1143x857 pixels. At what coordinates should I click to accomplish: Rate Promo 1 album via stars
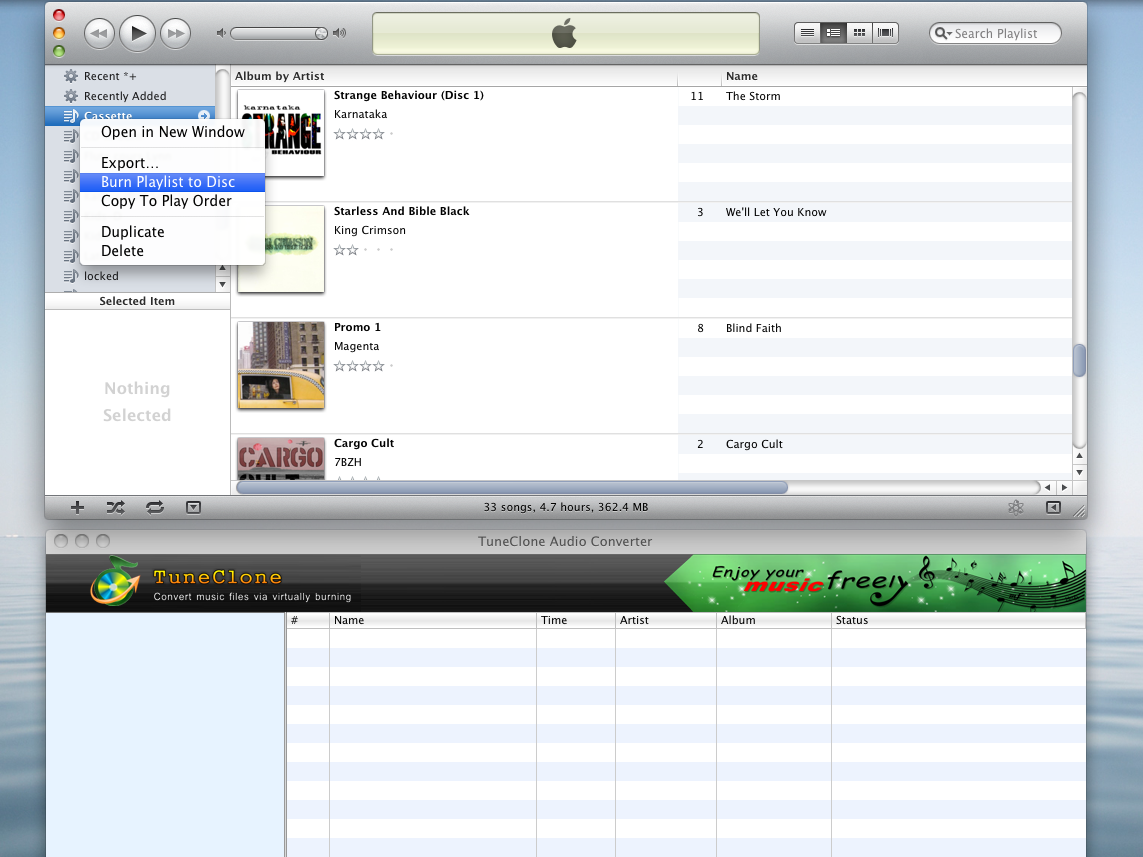[x=363, y=366]
